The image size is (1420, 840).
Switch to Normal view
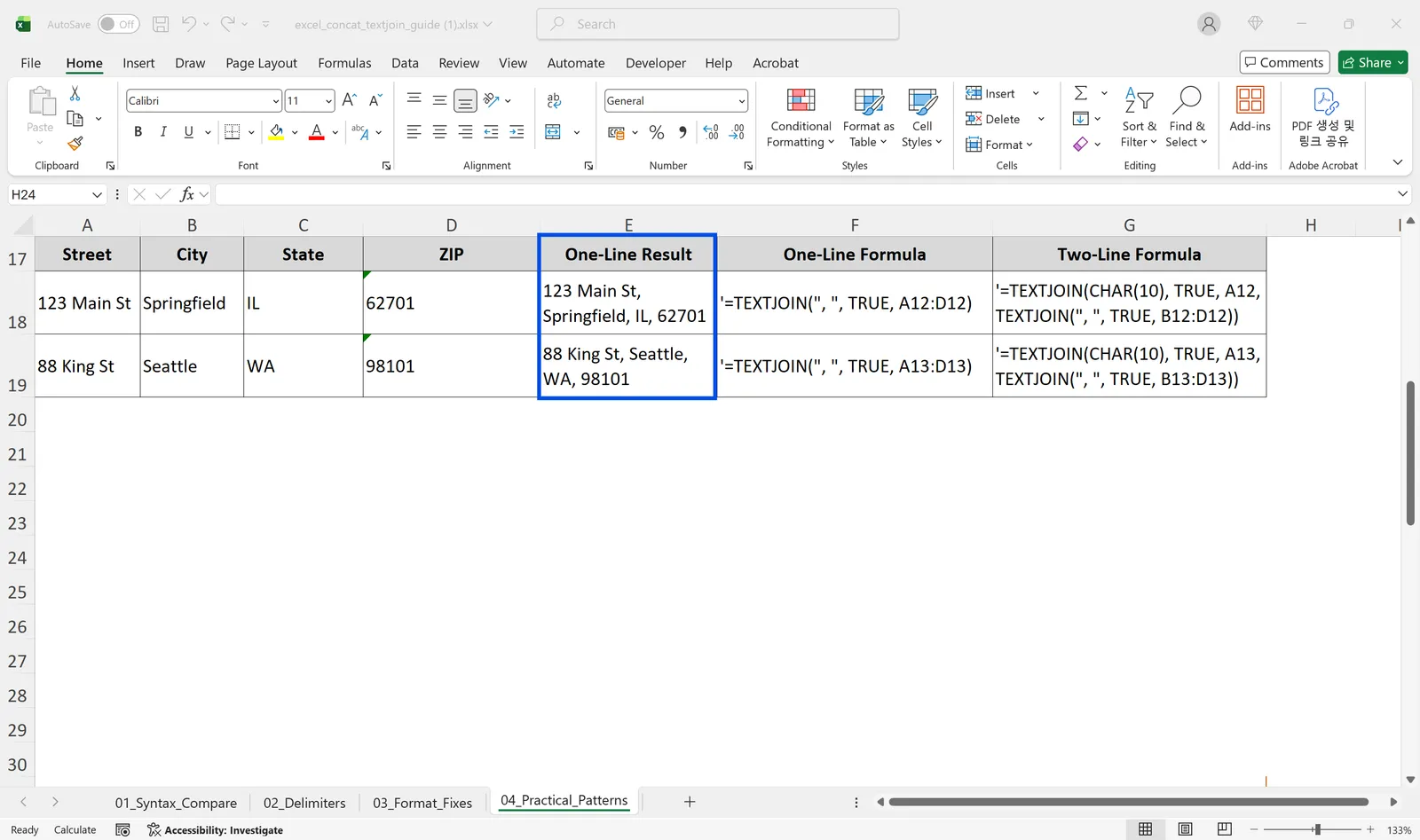tap(1146, 829)
